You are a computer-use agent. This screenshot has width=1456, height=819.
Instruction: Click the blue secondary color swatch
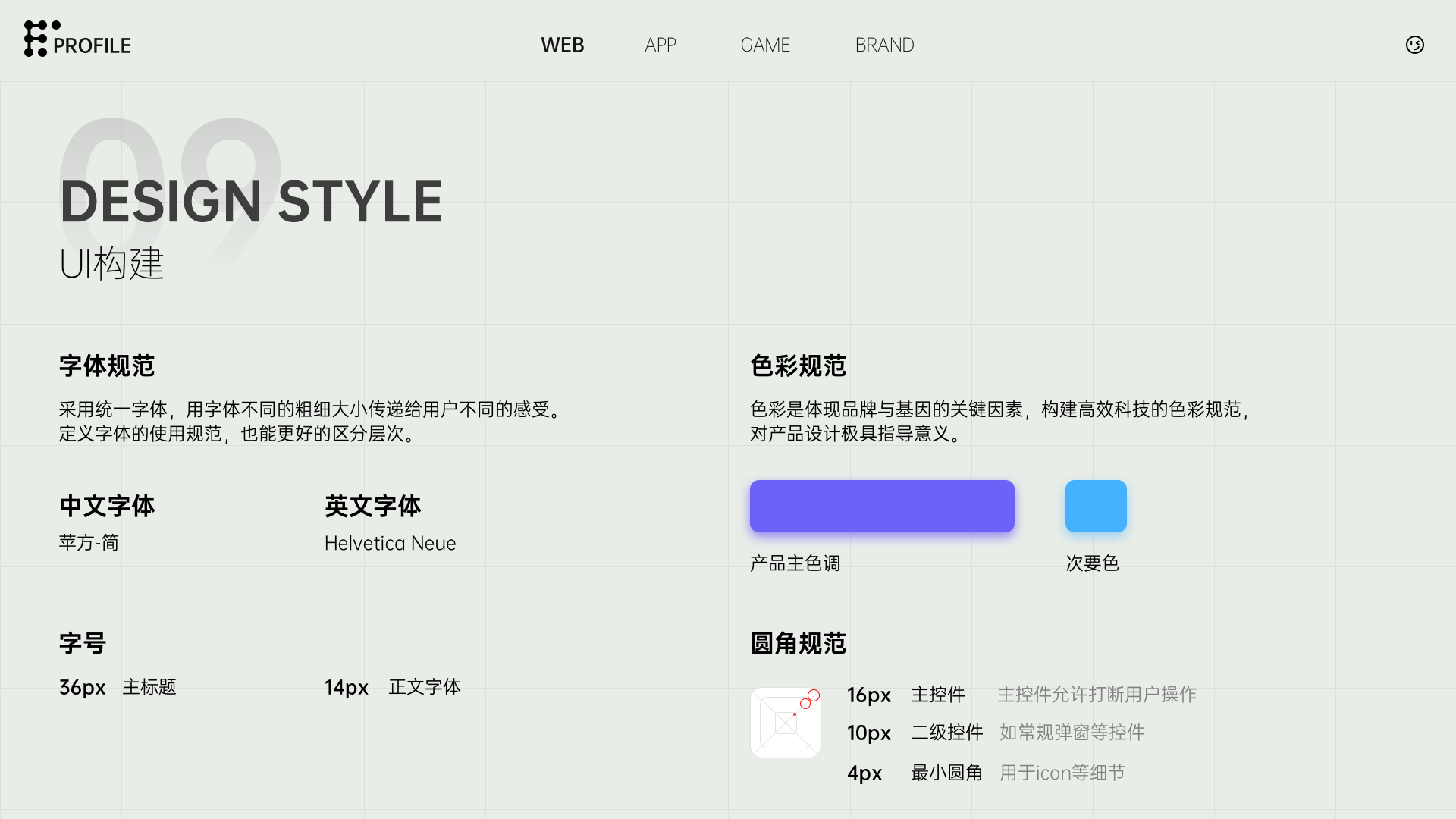click(1095, 506)
